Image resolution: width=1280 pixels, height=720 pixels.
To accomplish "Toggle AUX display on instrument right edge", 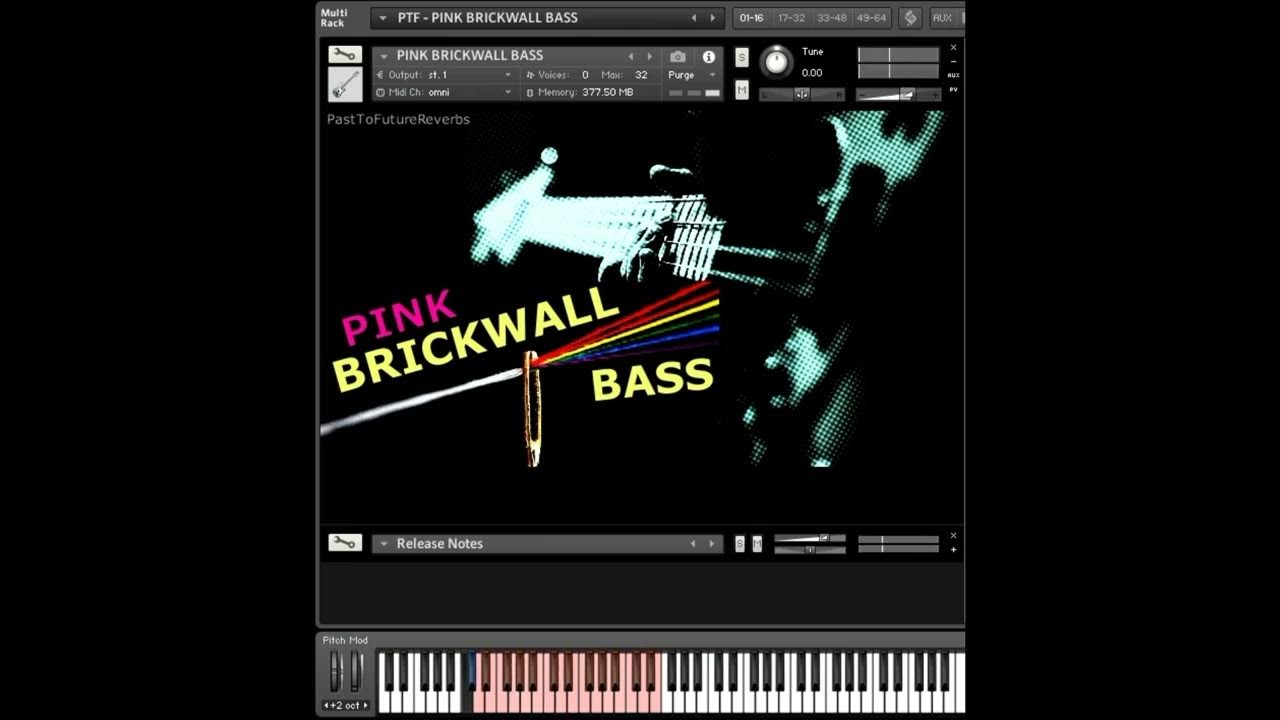I will point(954,75).
